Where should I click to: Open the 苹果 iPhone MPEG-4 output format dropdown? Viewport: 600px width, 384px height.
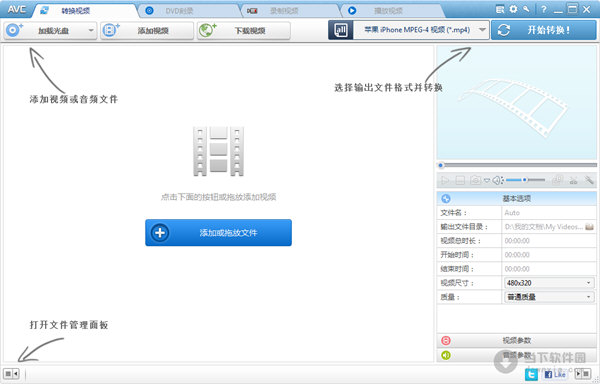(x=421, y=30)
